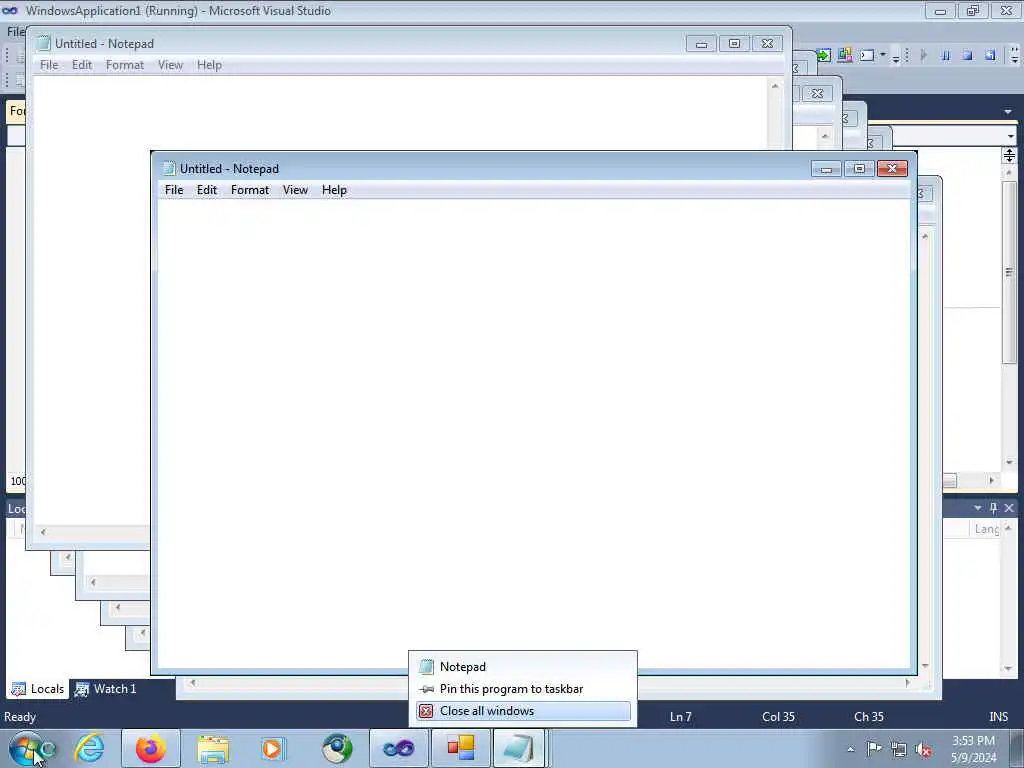
Task: Open toolbar options overflow arrow before debug buttons
Action: (895, 57)
